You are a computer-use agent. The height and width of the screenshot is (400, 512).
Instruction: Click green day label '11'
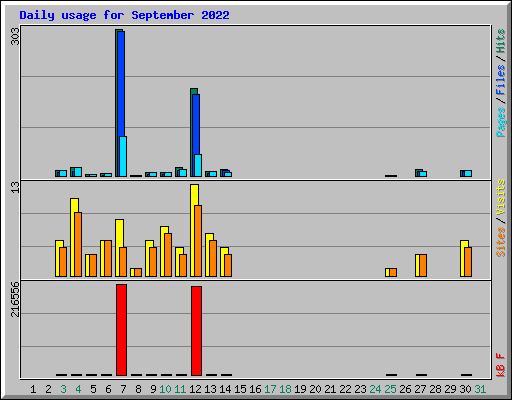click(180, 389)
